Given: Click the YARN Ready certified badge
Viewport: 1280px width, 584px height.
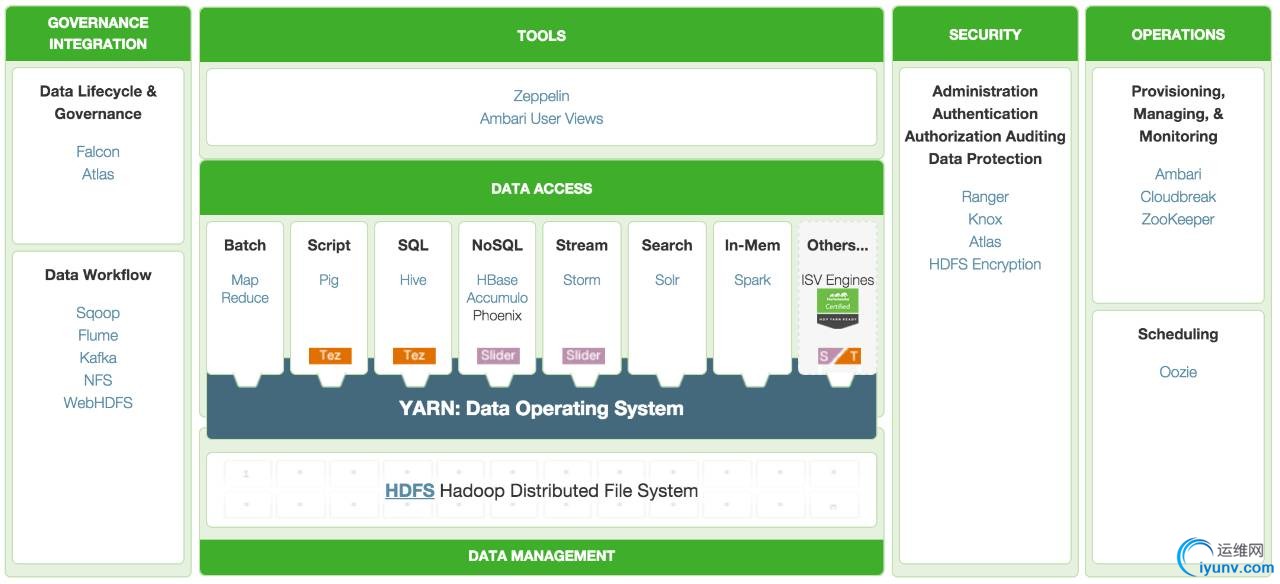Looking at the screenshot, I should (x=837, y=308).
